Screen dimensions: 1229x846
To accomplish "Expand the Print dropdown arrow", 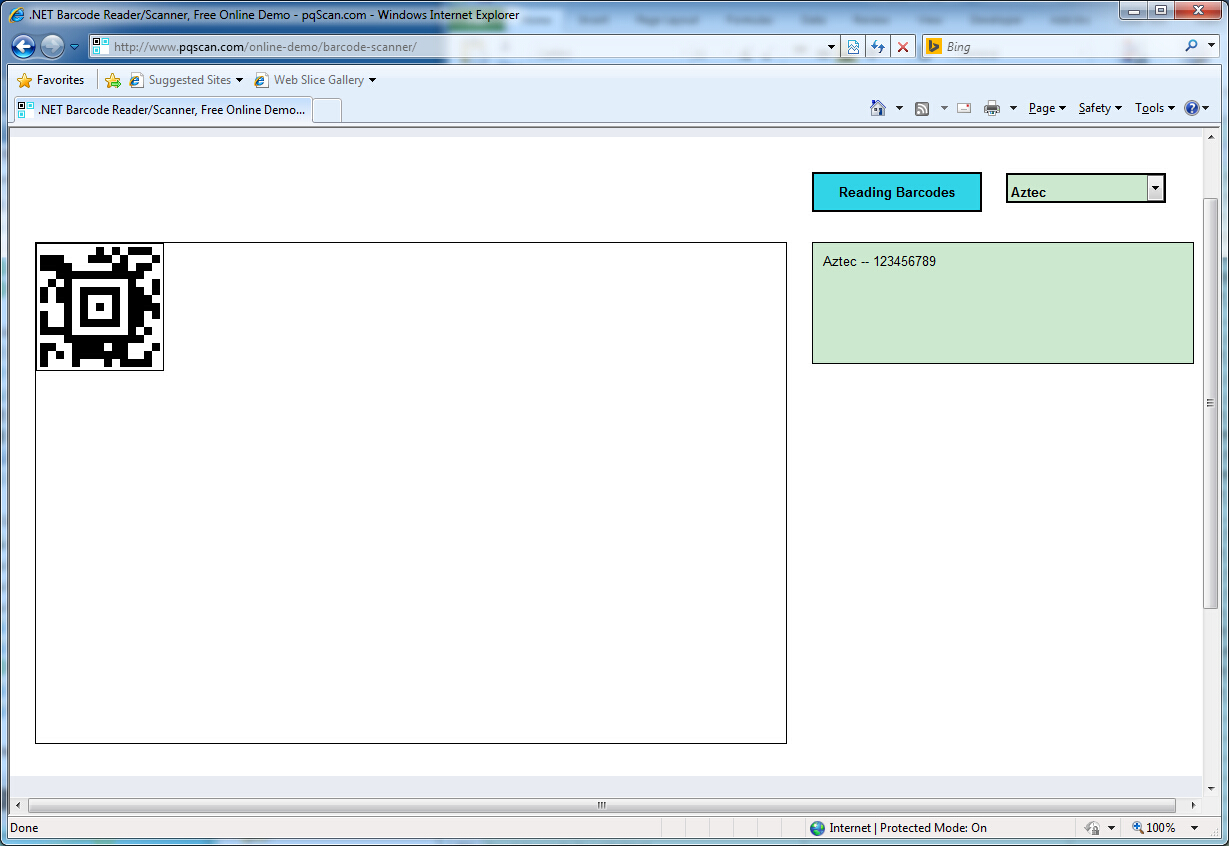I will click(x=1013, y=108).
